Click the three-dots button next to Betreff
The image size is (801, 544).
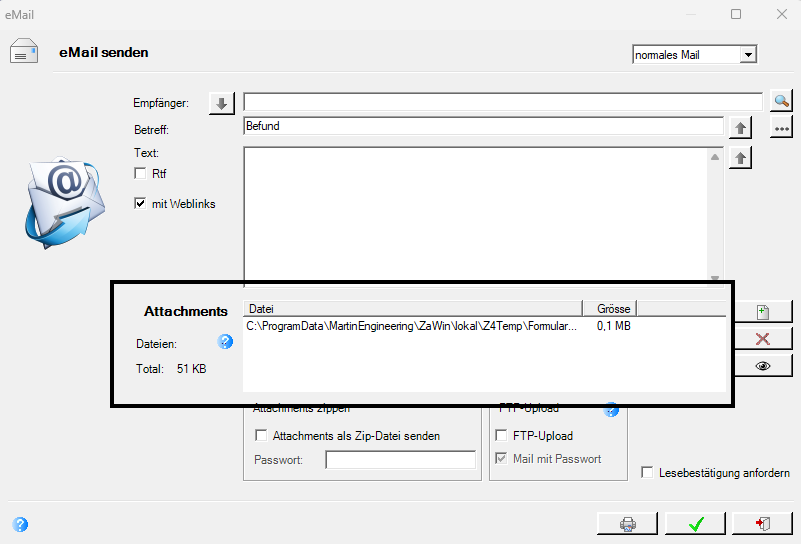click(x=781, y=128)
